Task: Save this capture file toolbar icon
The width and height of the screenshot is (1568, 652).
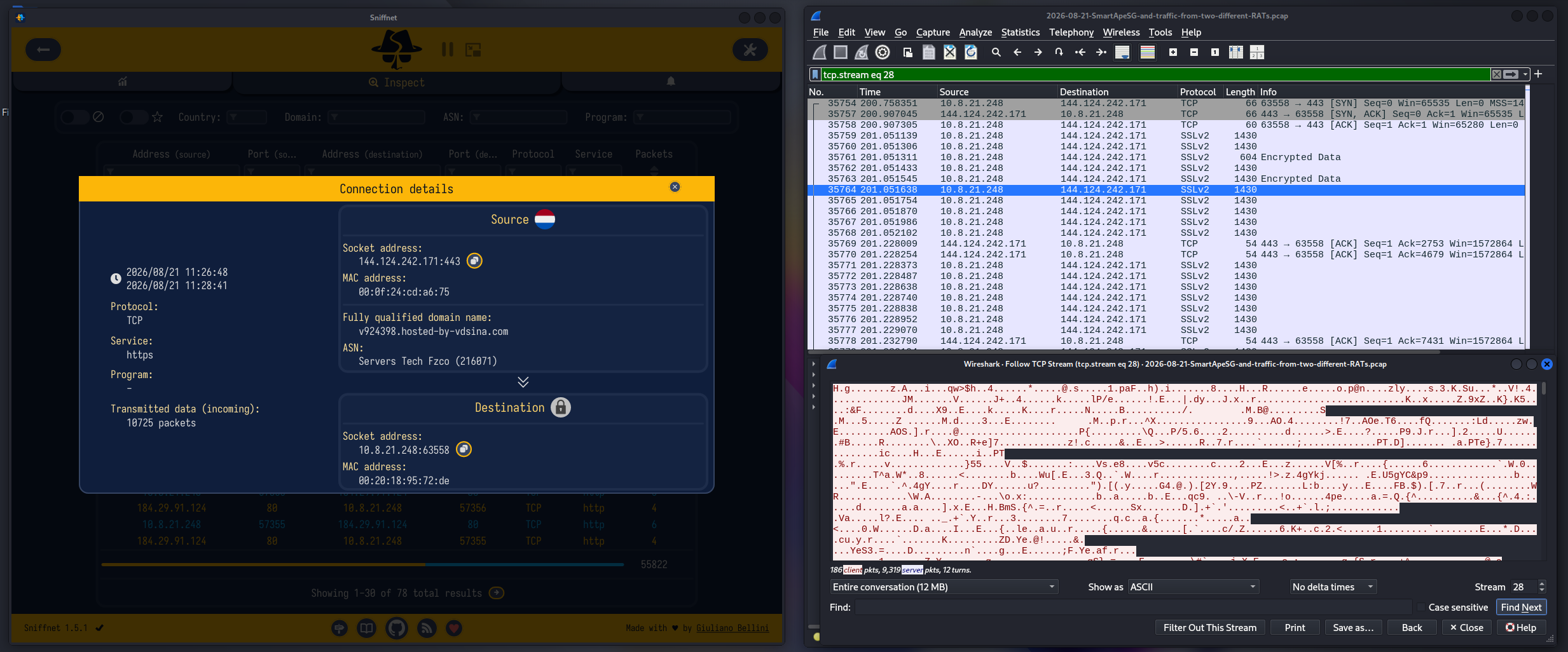Action: pyautogui.click(x=929, y=53)
